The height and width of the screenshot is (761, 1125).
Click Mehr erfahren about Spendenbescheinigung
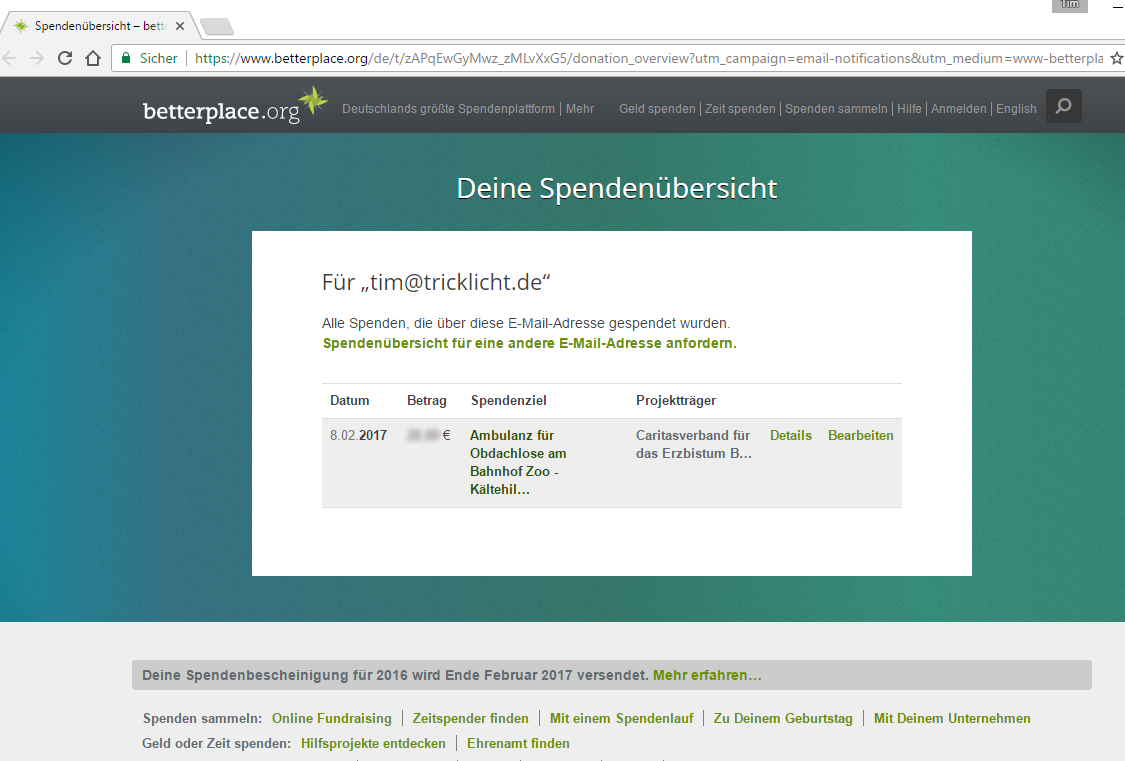click(707, 676)
